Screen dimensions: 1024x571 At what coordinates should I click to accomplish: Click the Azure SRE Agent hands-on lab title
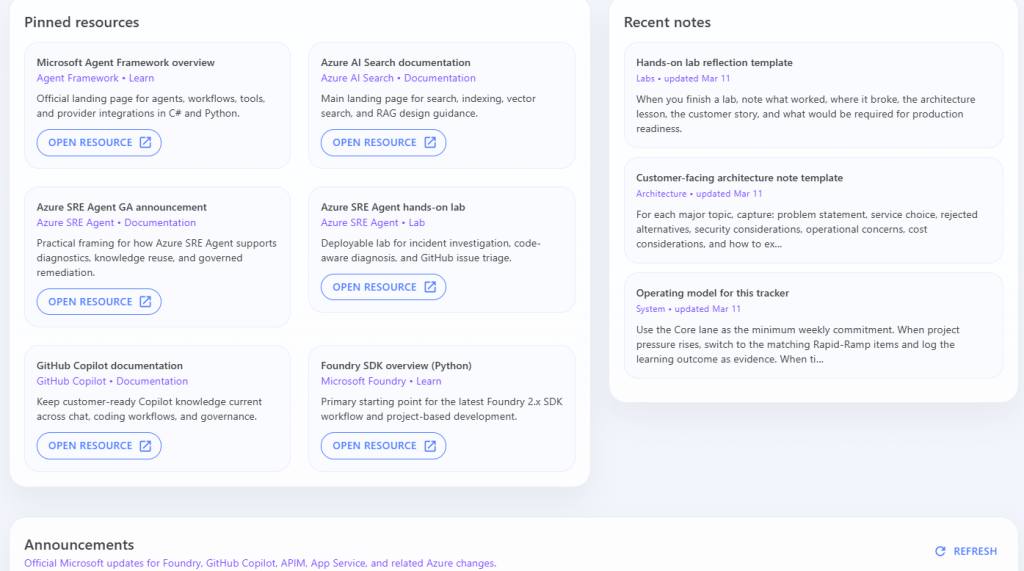[x=392, y=207]
